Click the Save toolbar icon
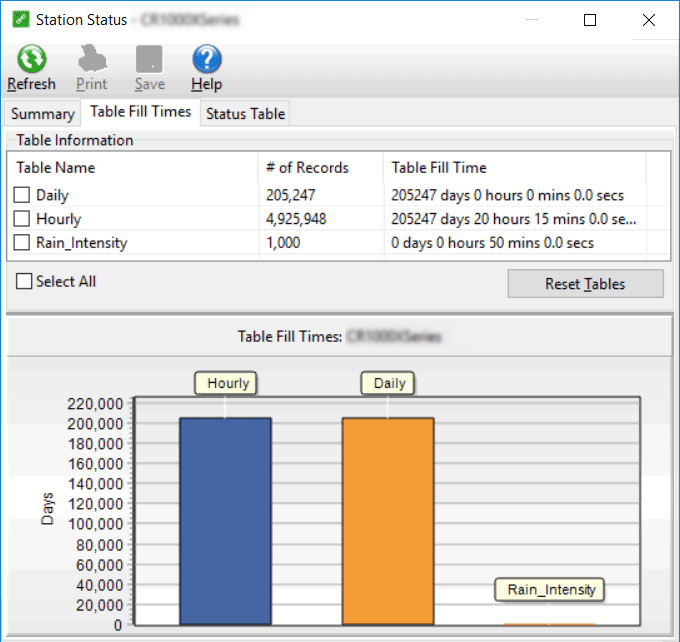This screenshot has width=680, height=642. point(149,59)
